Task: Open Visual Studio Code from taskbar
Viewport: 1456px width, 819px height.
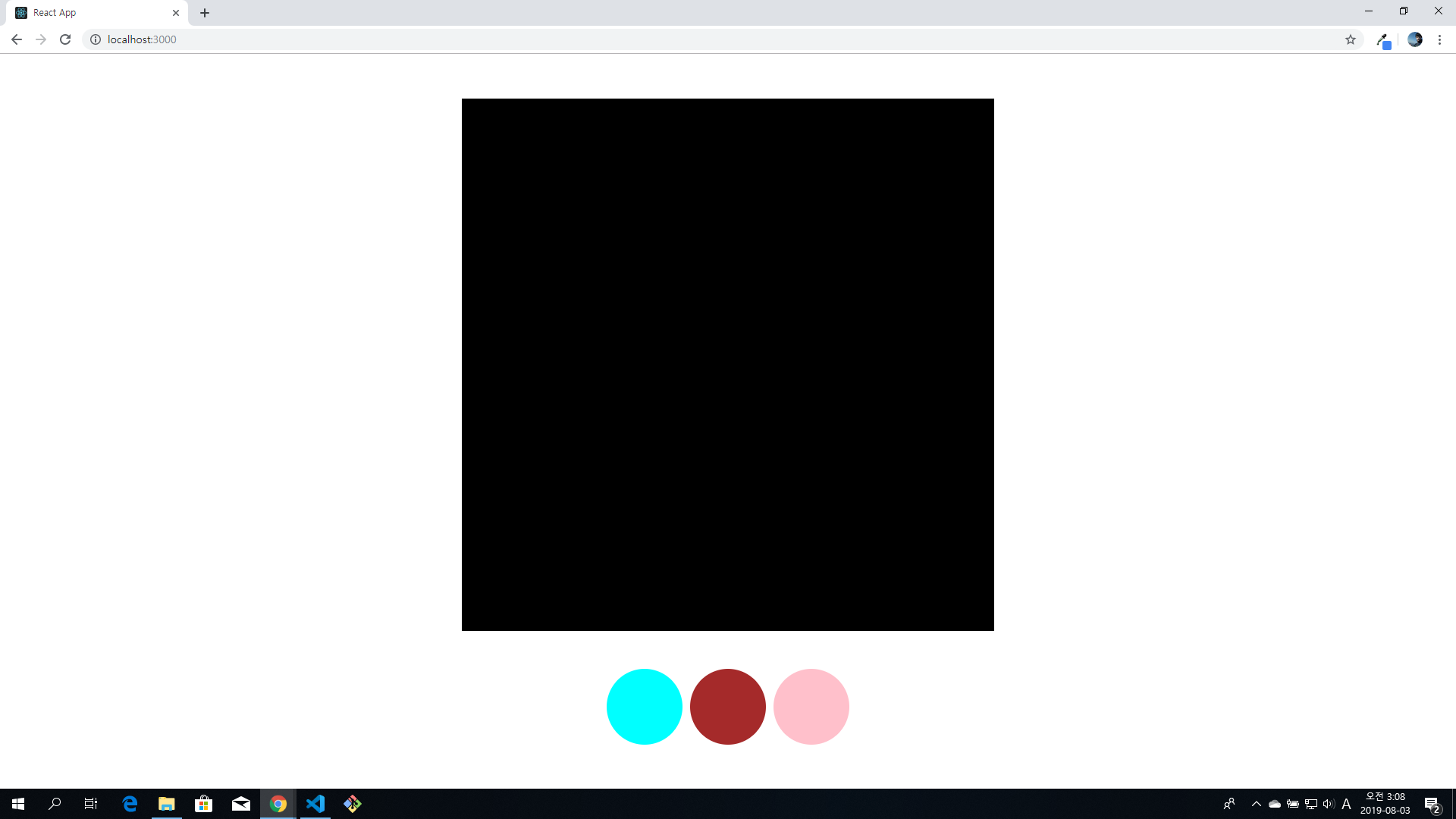Action: [x=315, y=804]
